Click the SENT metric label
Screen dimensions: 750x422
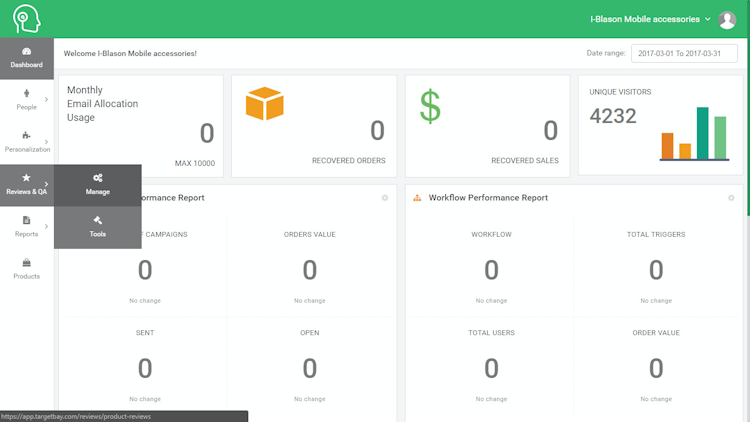145,333
